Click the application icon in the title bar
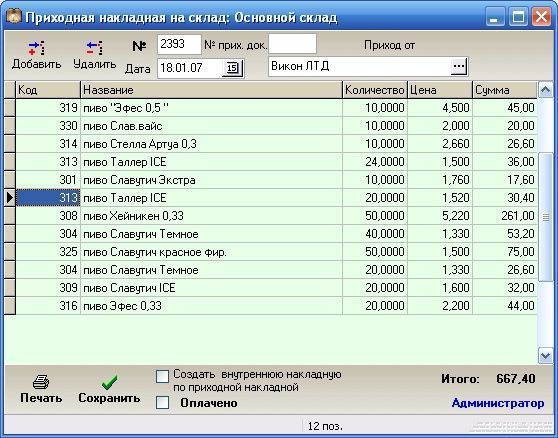The image size is (558, 438). click(14, 16)
